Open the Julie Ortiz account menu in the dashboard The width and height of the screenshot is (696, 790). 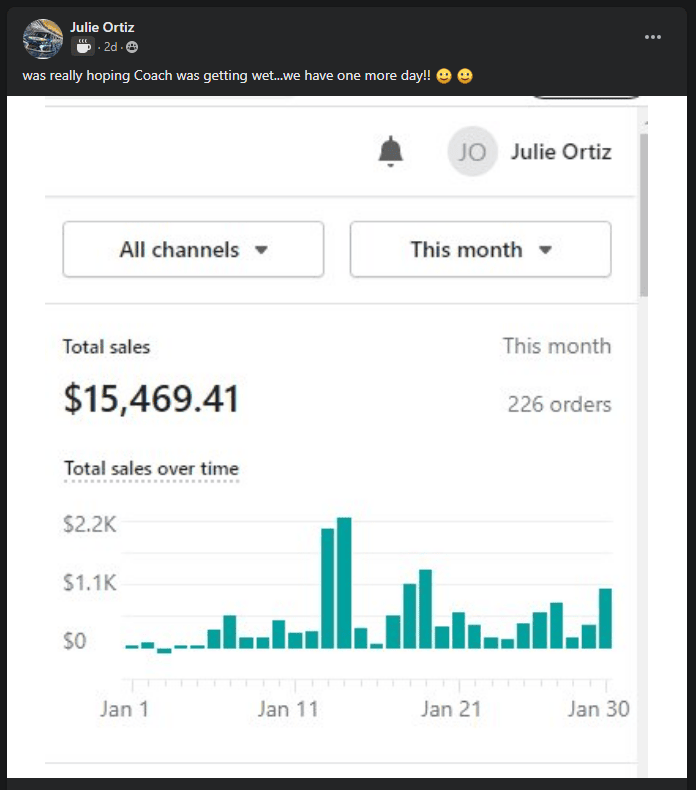click(560, 152)
